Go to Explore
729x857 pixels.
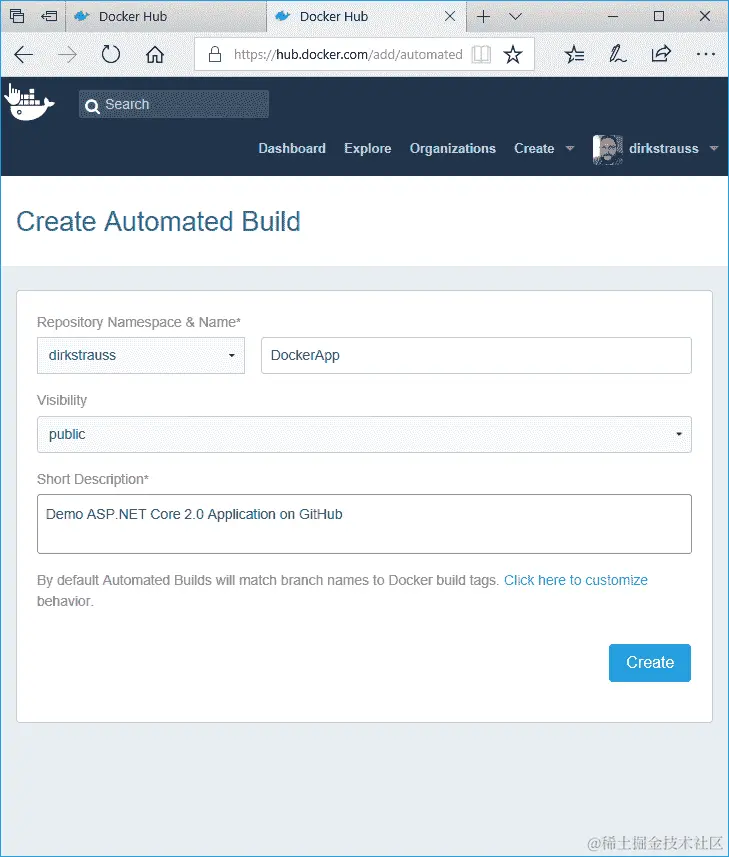pos(367,149)
